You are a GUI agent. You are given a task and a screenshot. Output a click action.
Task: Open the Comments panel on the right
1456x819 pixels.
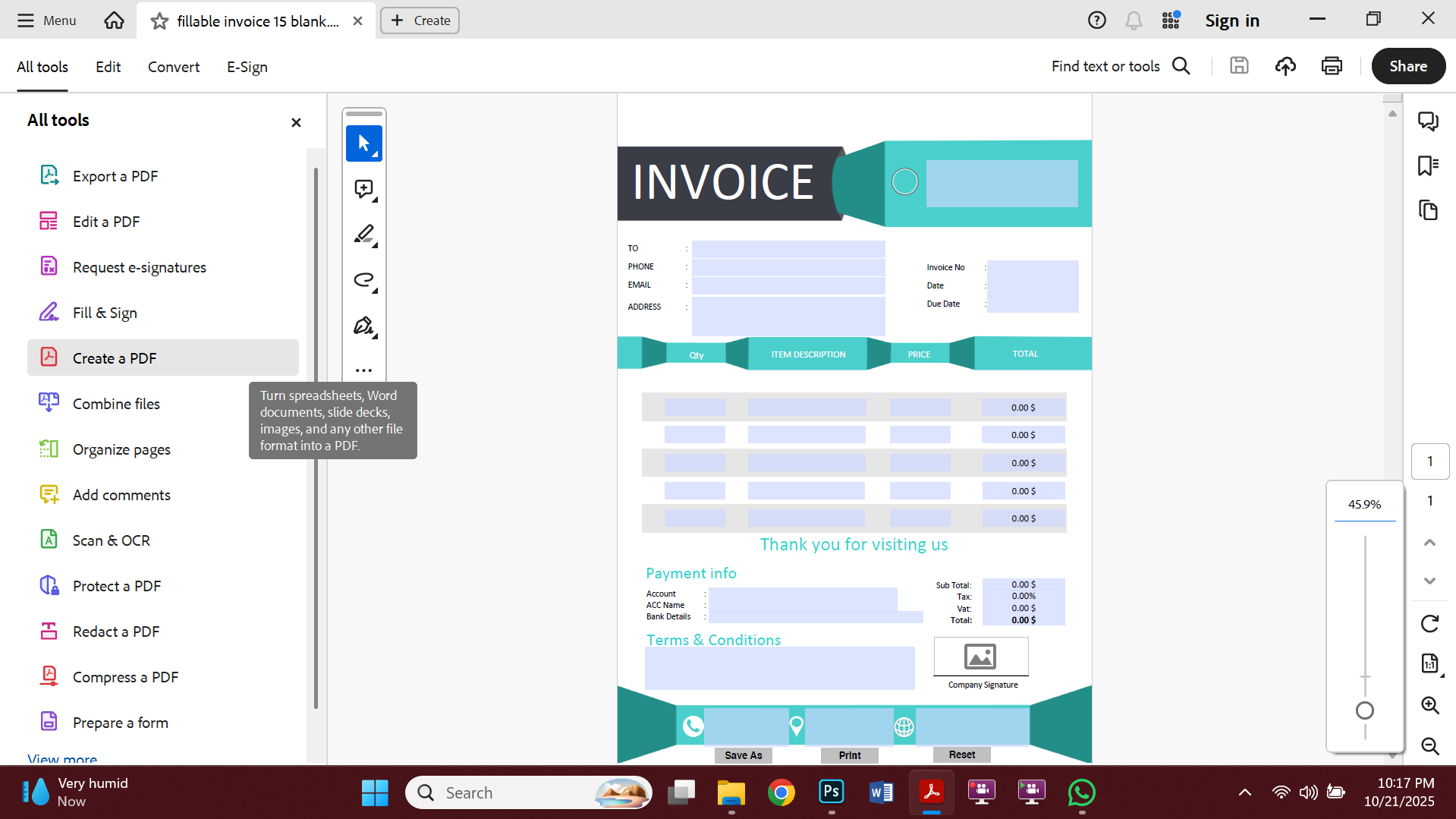click(1429, 121)
